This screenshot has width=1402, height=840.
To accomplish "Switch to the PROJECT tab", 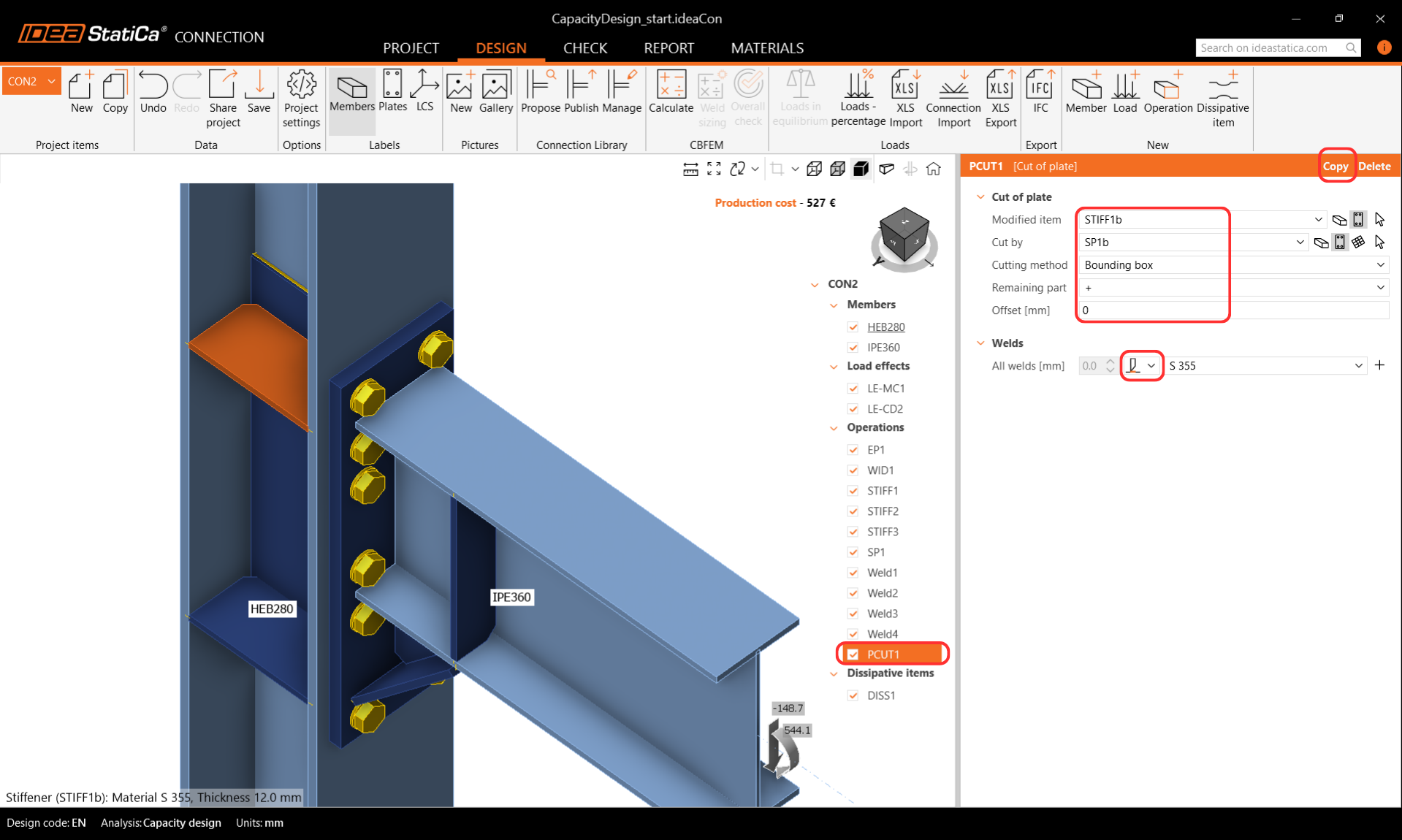I will pos(411,47).
